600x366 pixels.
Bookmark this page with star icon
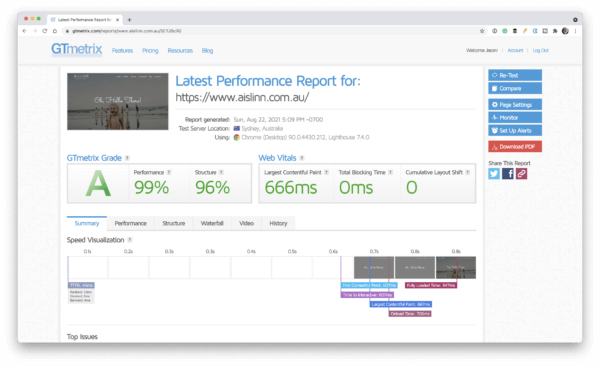point(482,31)
